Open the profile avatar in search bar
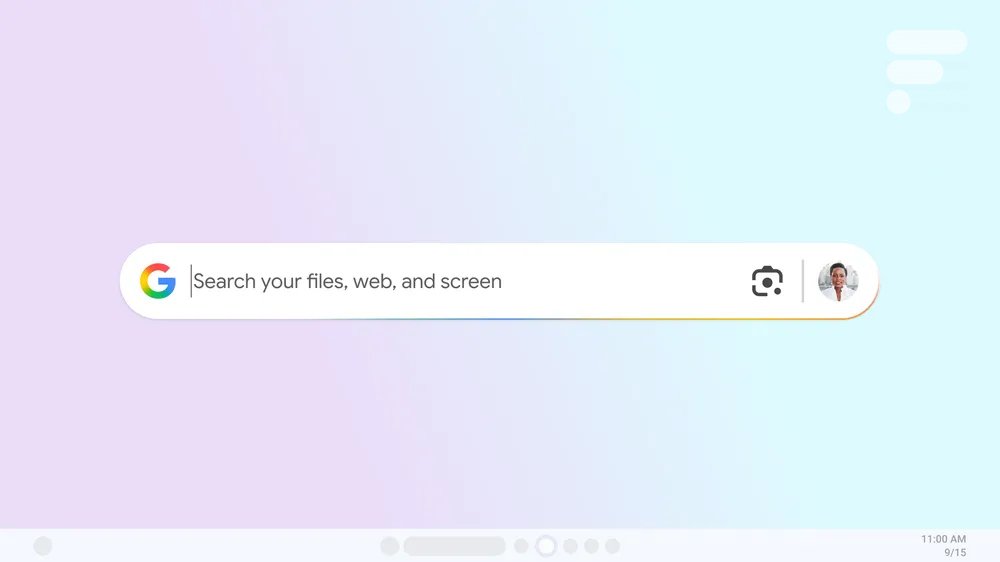This screenshot has width=1000, height=562. (x=838, y=281)
